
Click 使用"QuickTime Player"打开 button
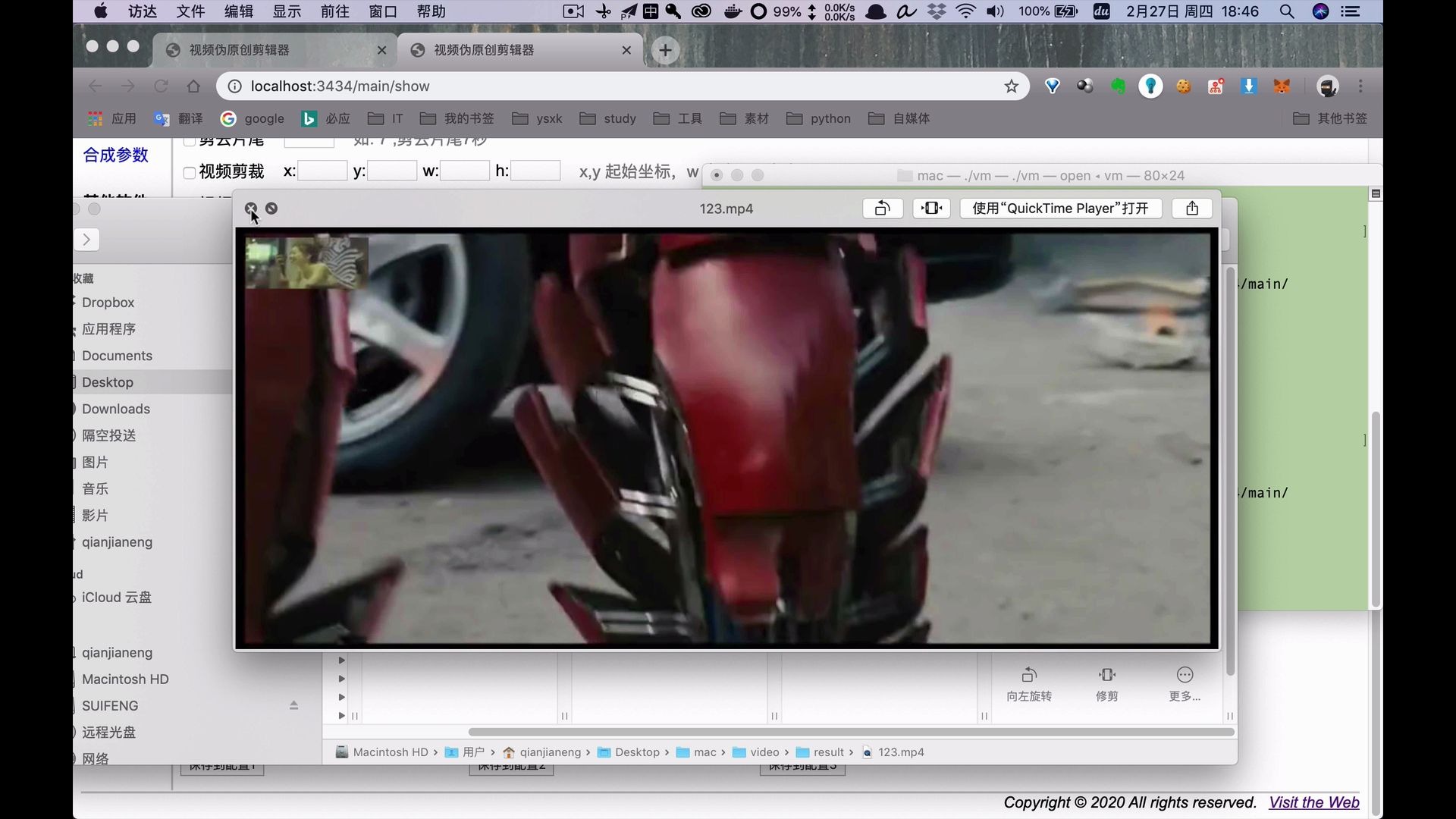[x=1060, y=209]
